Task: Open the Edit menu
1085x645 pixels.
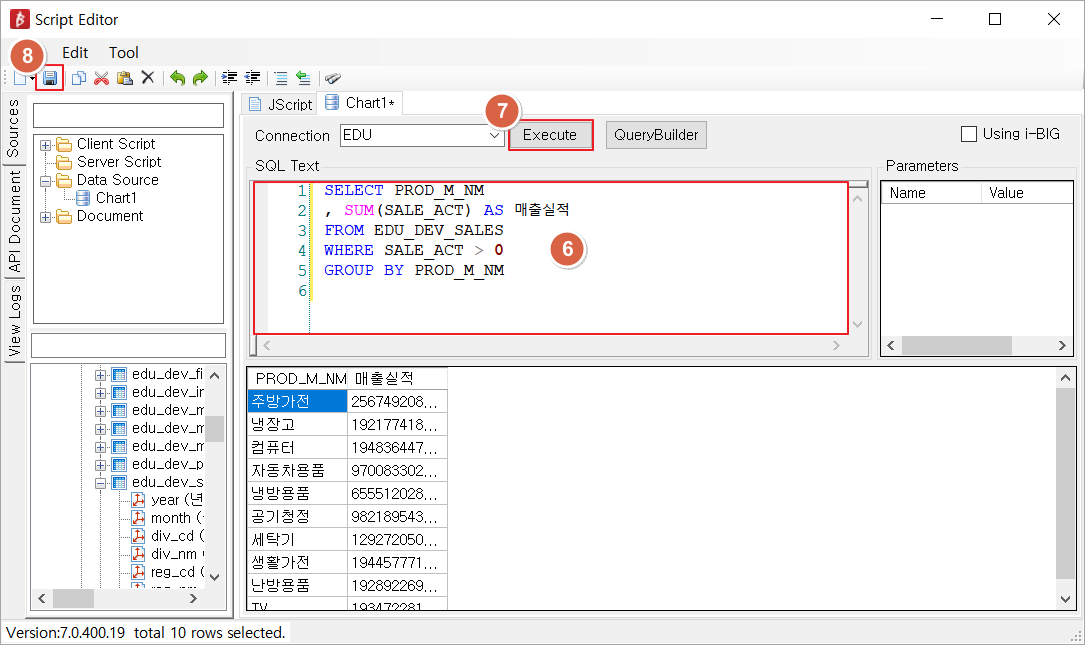Action: click(75, 53)
